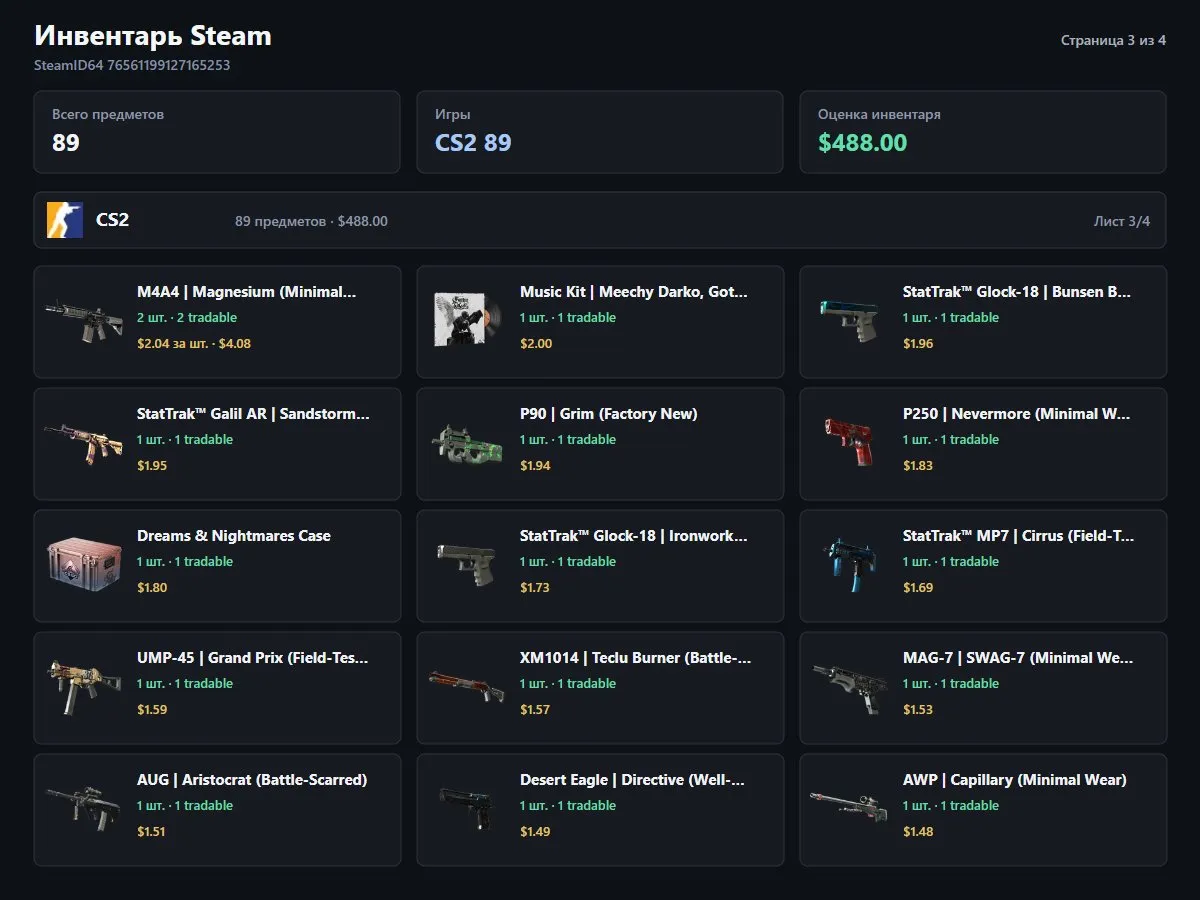Image resolution: width=1200 pixels, height=900 pixels.
Task: Open the Meechy Darko Music Kit cover
Action: [x=466, y=320]
